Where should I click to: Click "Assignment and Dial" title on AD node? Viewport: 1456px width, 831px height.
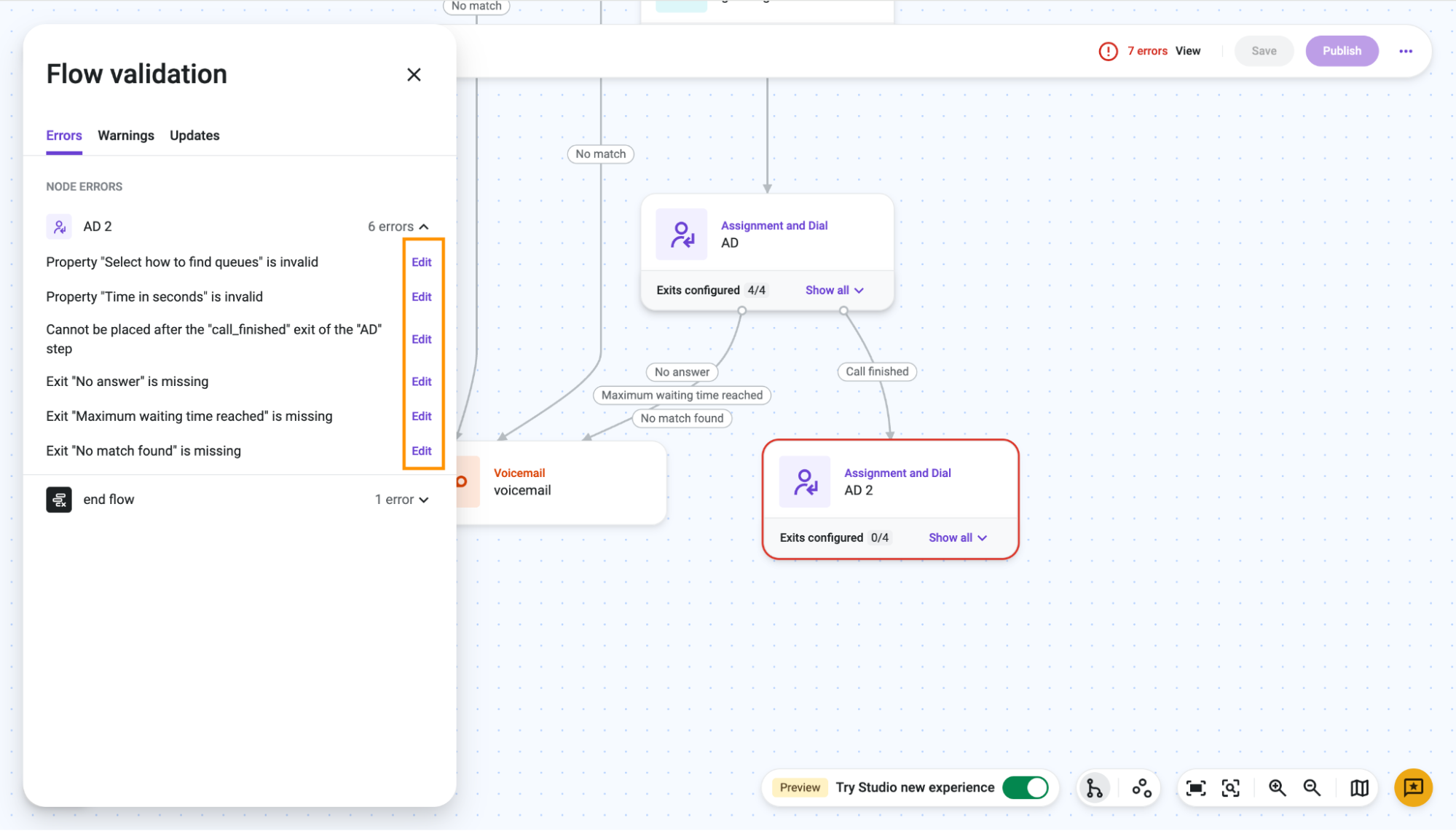click(774, 226)
